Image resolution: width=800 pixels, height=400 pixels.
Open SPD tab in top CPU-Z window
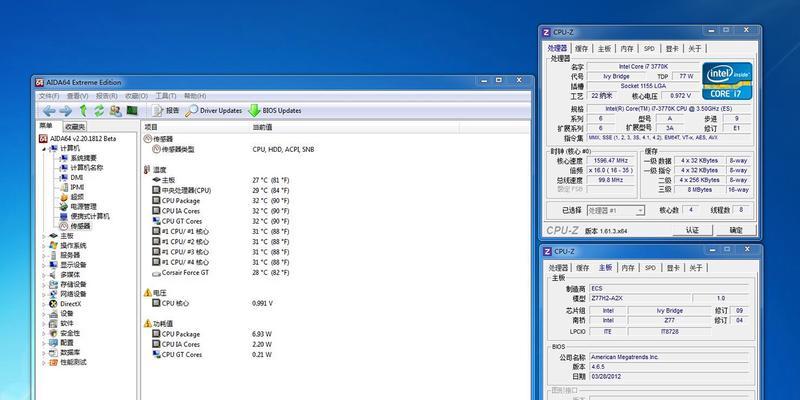(x=649, y=48)
